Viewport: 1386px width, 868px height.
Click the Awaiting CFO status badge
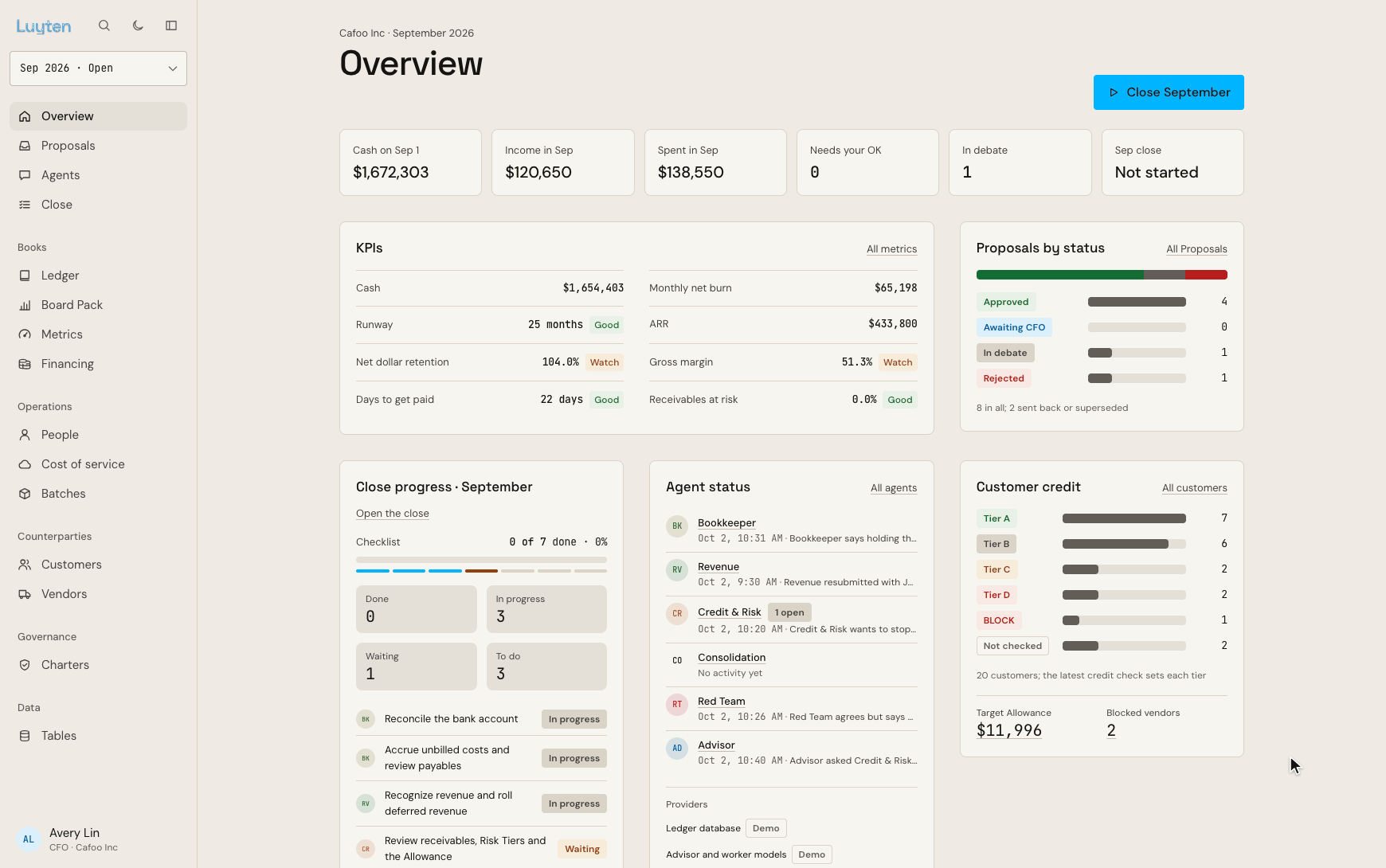pos(1014,327)
